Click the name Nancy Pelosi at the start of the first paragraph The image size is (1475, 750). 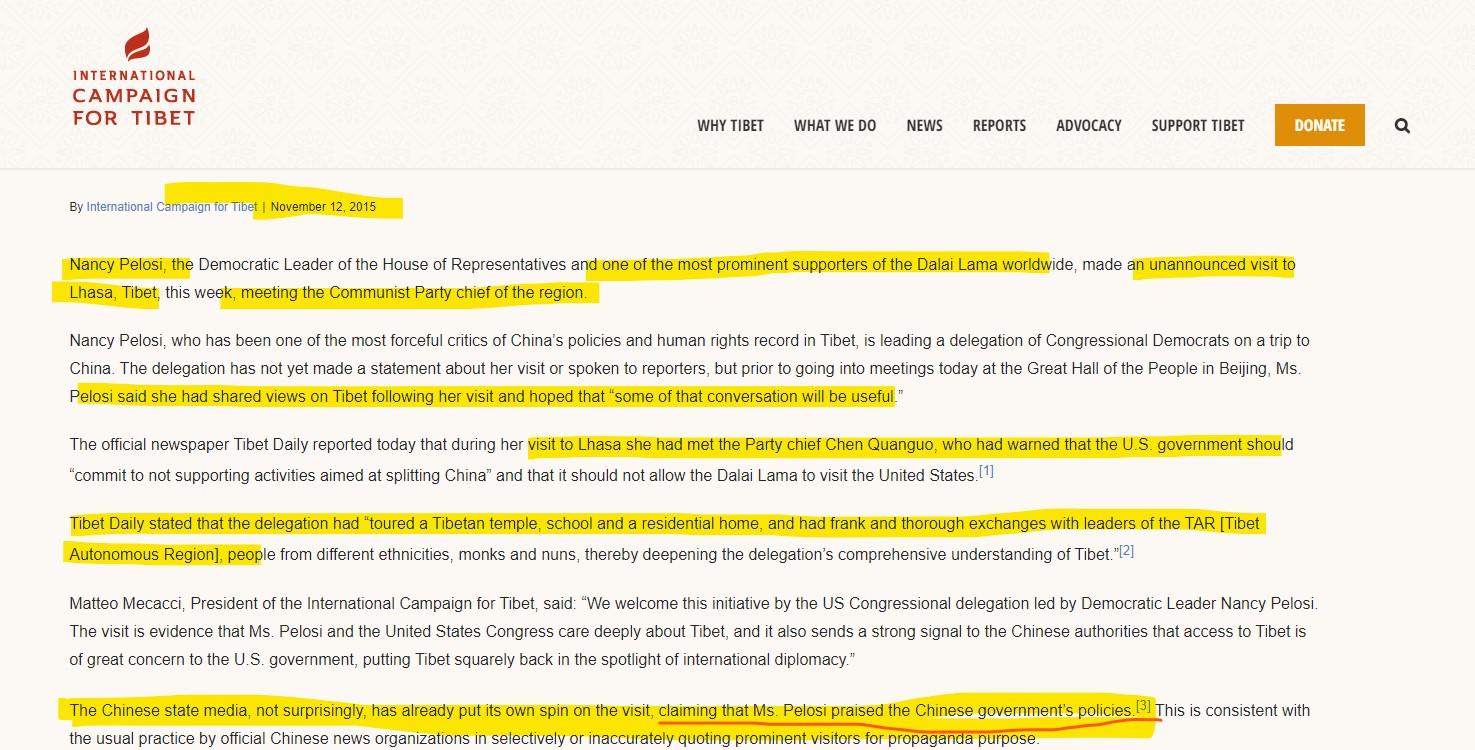[x=116, y=265]
